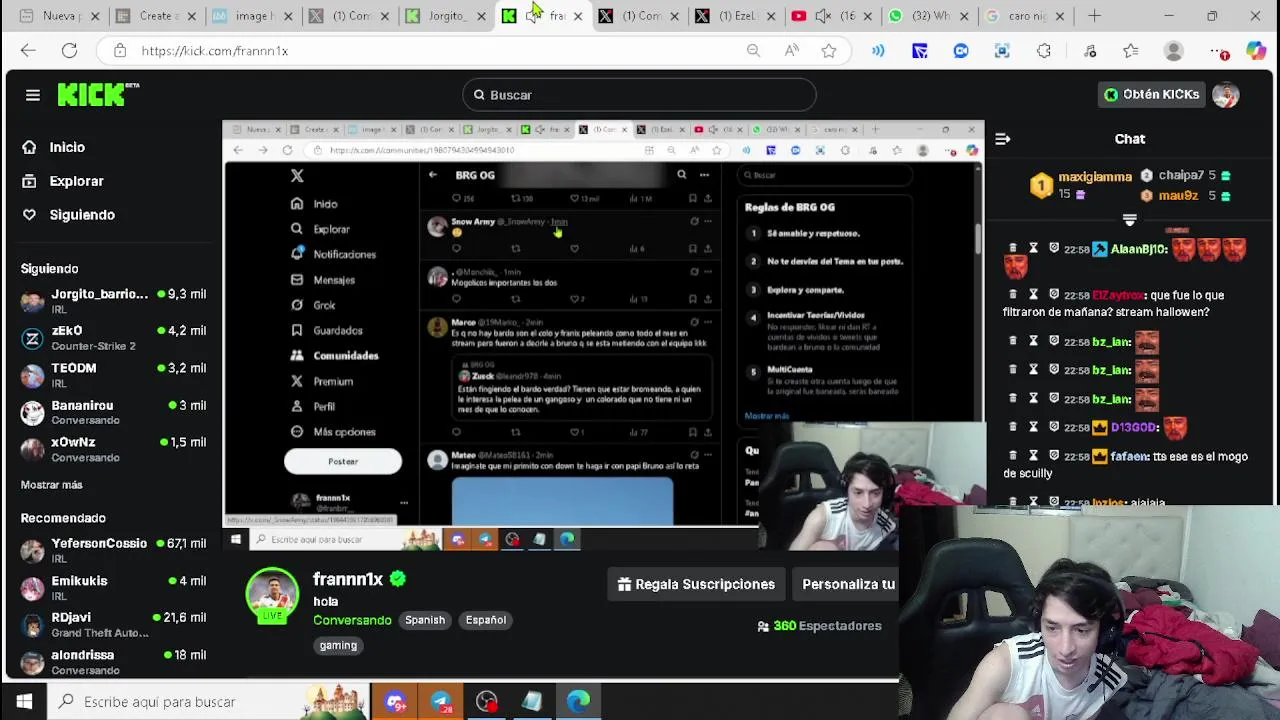This screenshot has width=1280, height=720.
Task: Open Microsoft Edge in the taskbar
Action: tap(578, 702)
